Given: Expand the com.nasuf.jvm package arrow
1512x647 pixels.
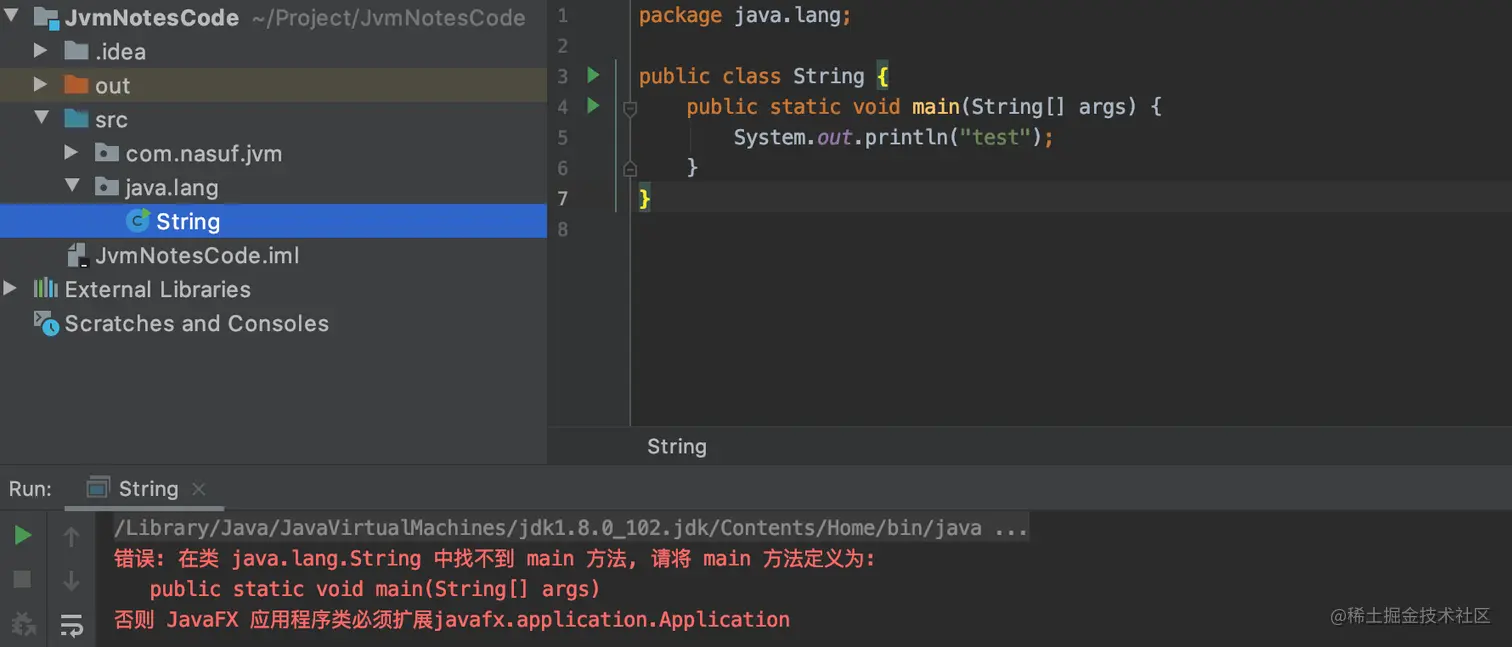Looking at the screenshot, I should (71, 152).
